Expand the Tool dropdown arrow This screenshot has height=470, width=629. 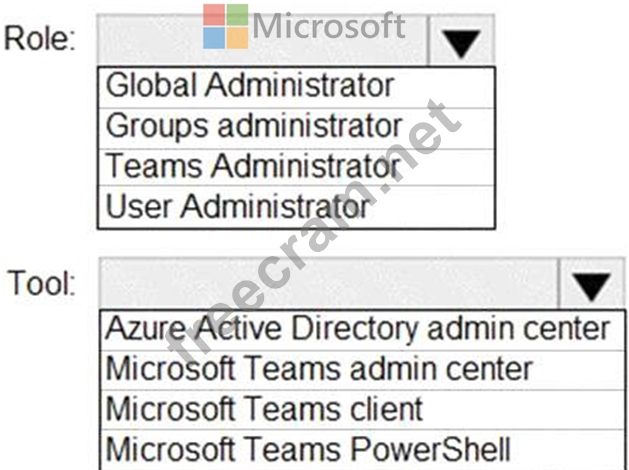[592, 285]
